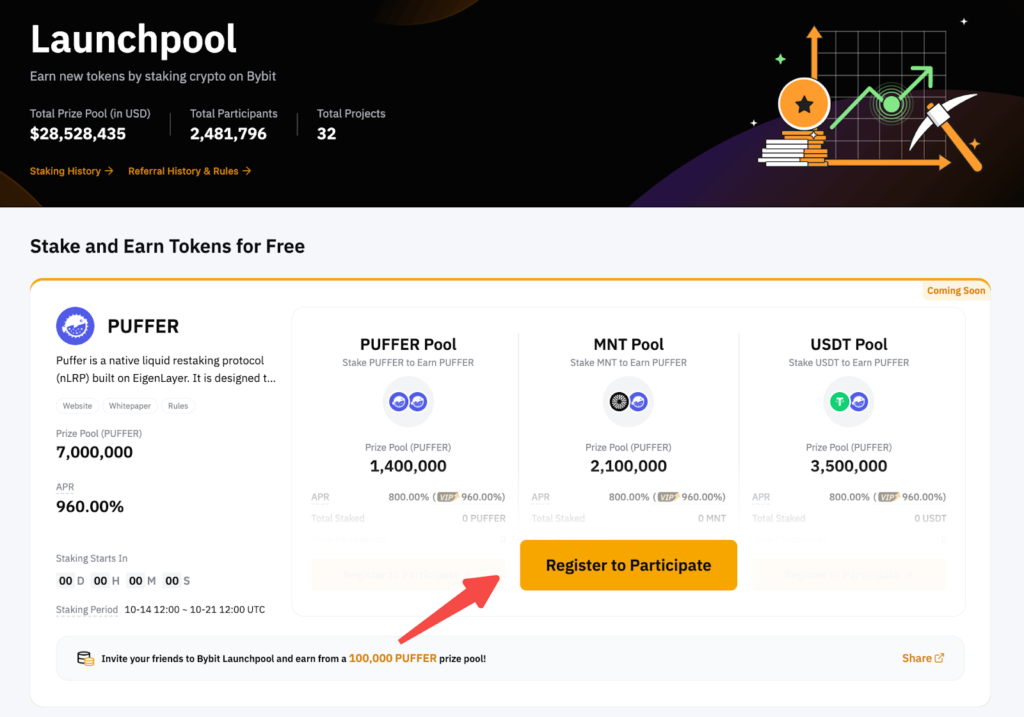View the Rules for the Puffer project

tap(178, 406)
